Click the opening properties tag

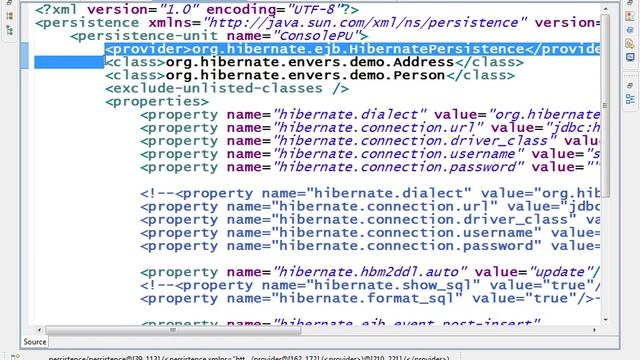pyautogui.click(x=157, y=101)
